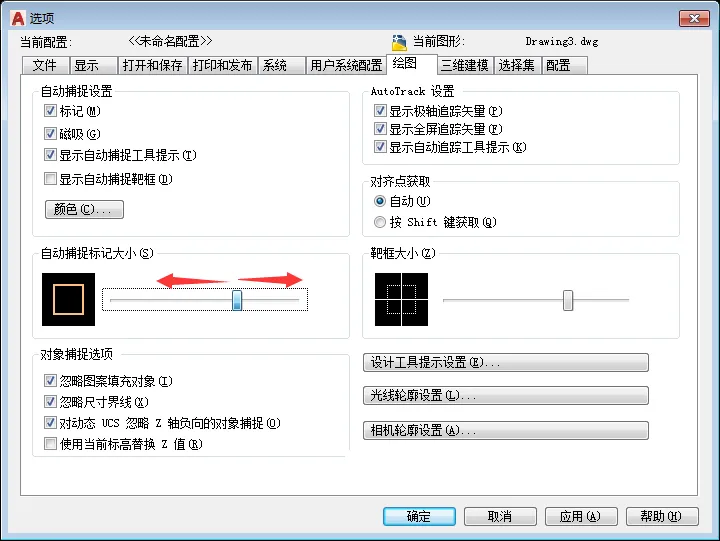Toggle the 标记(M) checkbox
The width and height of the screenshot is (720, 541).
click(x=50, y=111)
